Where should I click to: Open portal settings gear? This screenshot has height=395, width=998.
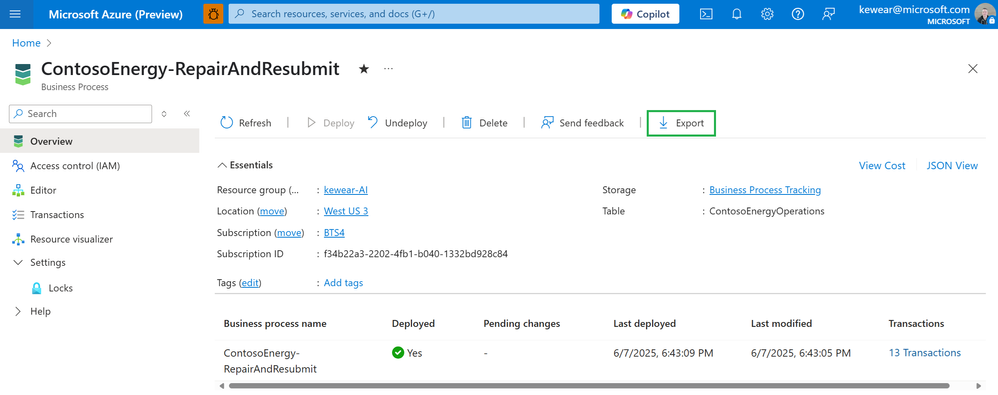[767, 14]
